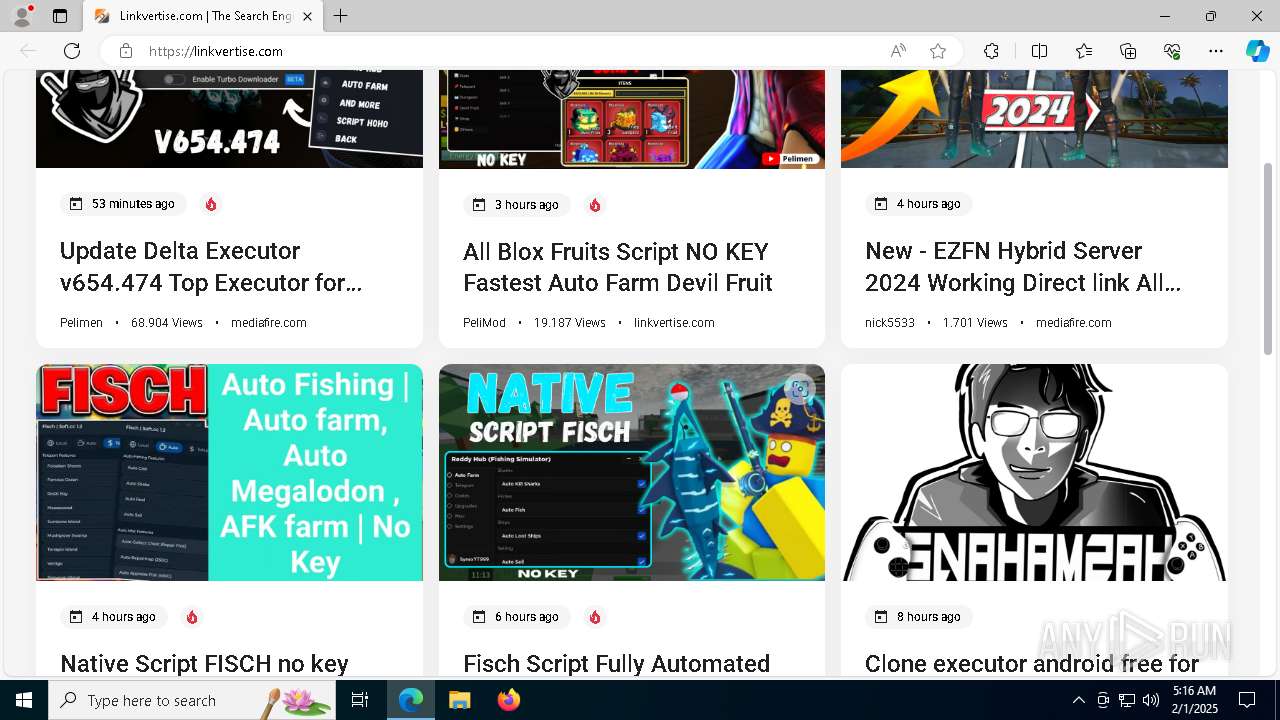Click flame icon on Native Script FISCH card

pyautogui.click(x=192, y=617)
